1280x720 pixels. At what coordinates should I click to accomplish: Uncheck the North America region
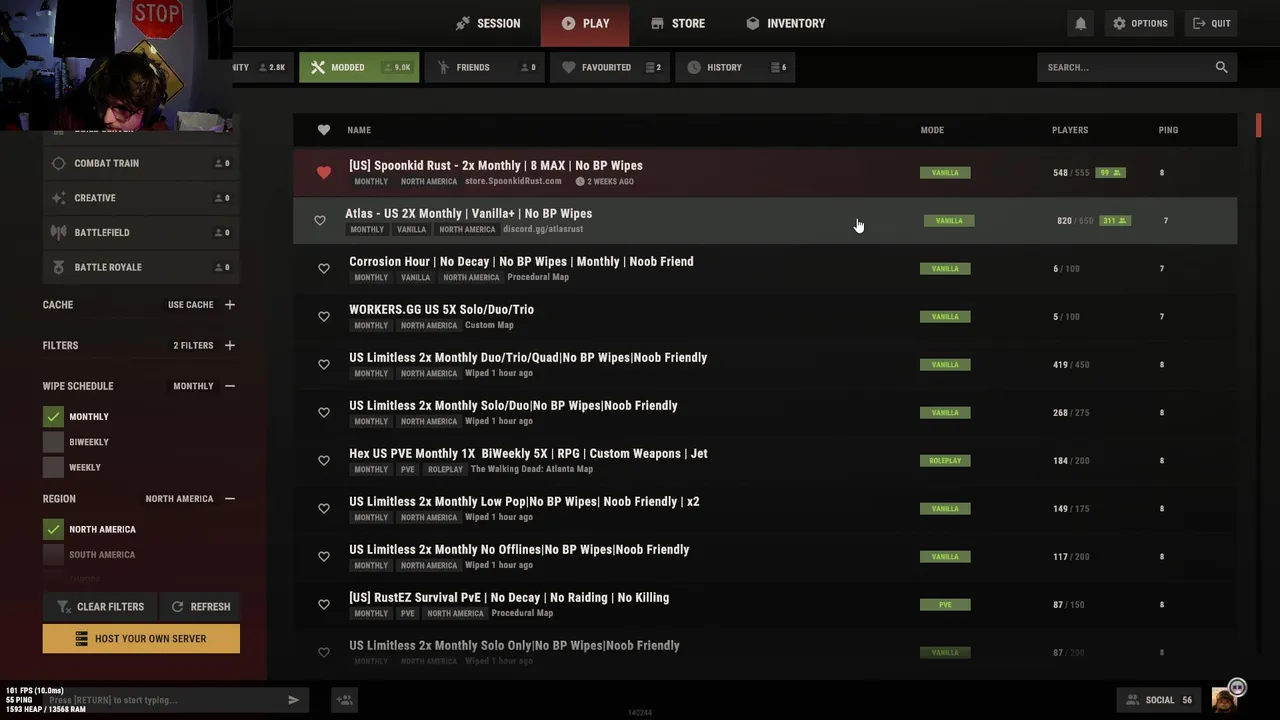53,529
